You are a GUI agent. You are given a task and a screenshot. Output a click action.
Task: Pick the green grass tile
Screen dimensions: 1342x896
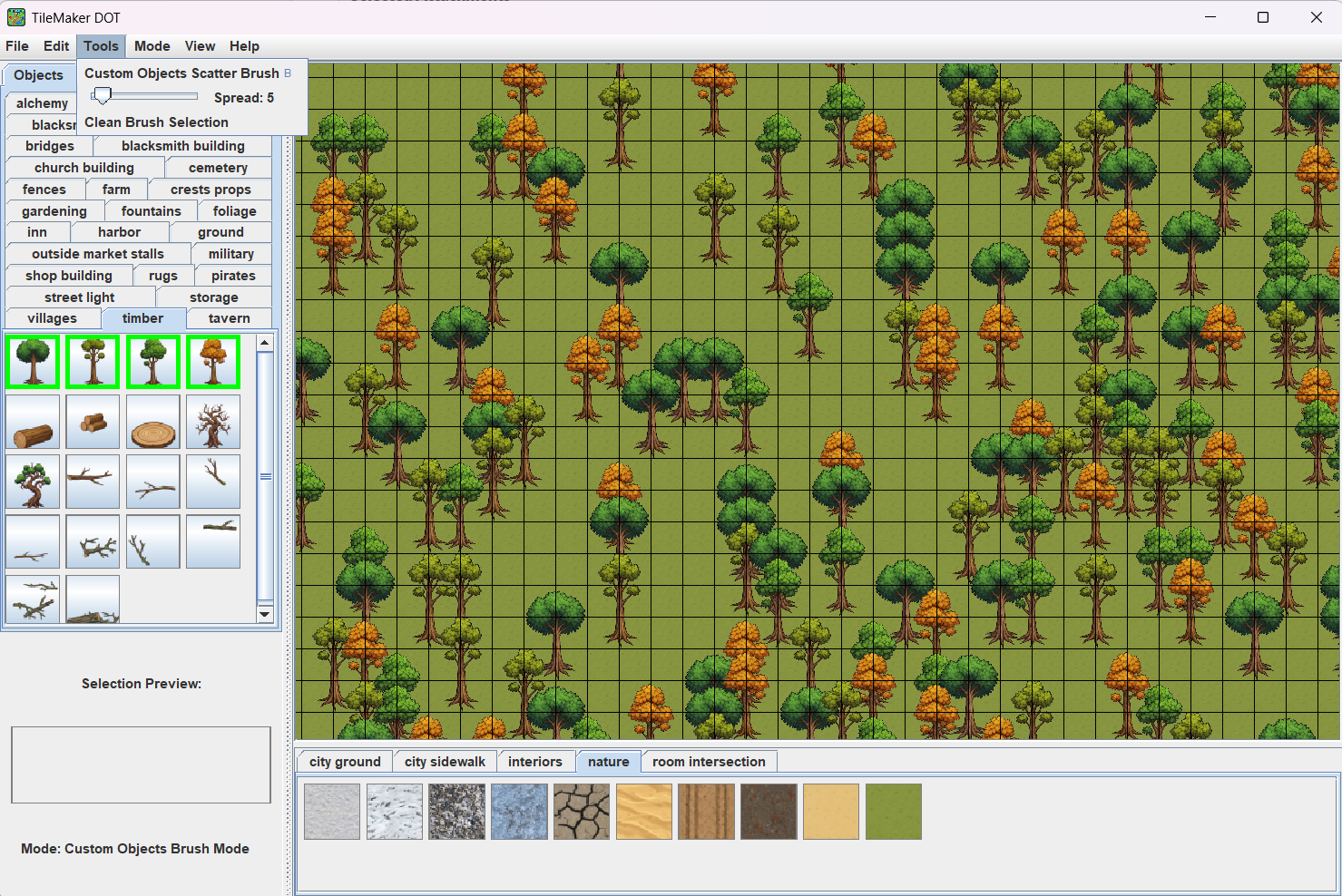(894, 812)
